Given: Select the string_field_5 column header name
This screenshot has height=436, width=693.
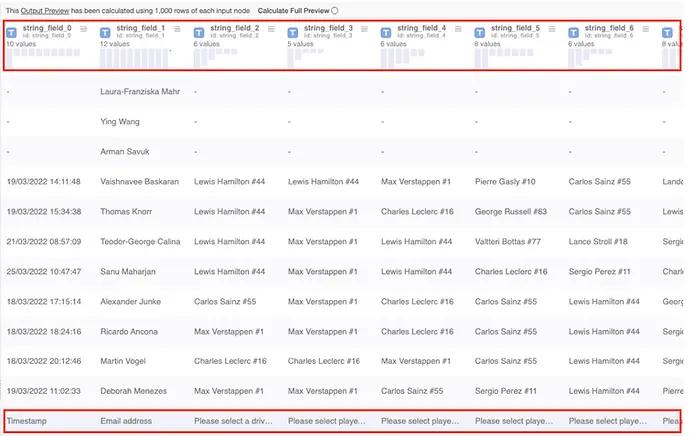Looking at the screenshot, I should tap(515, 28).
